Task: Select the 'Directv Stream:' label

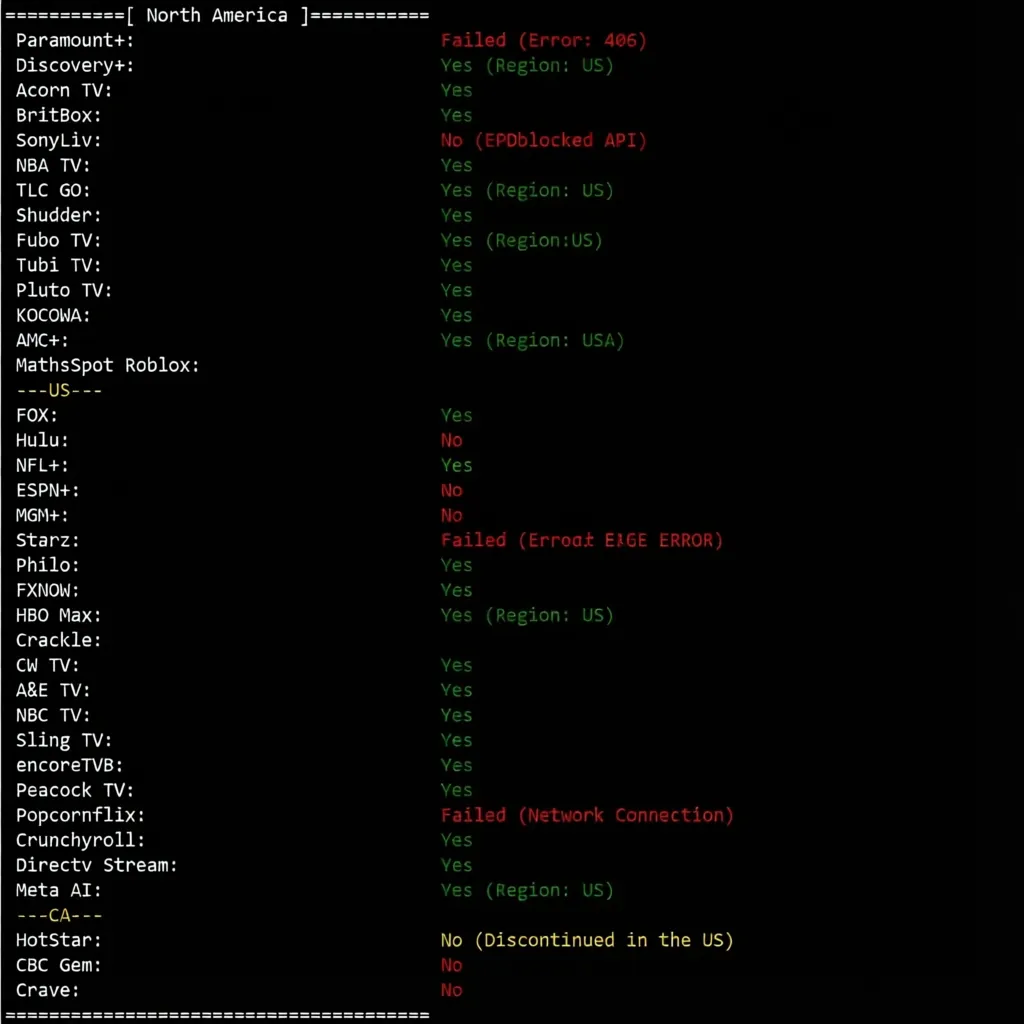Action: pyautogui.click(x=96, y=865)
